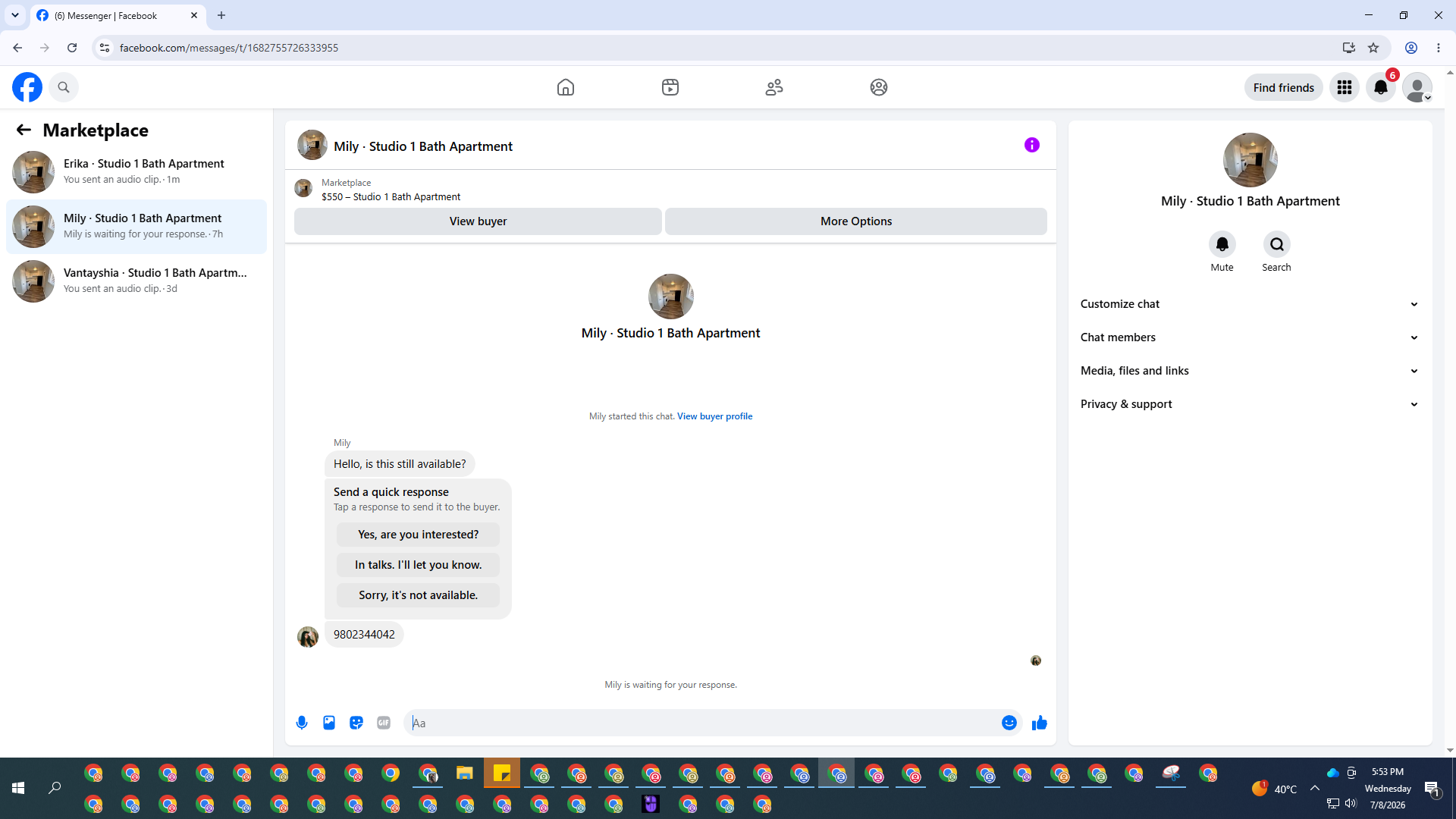Screen dimensions: 1456x819
Task: Click Mily's avatar next to the phone number message
Action: point(308,637)
